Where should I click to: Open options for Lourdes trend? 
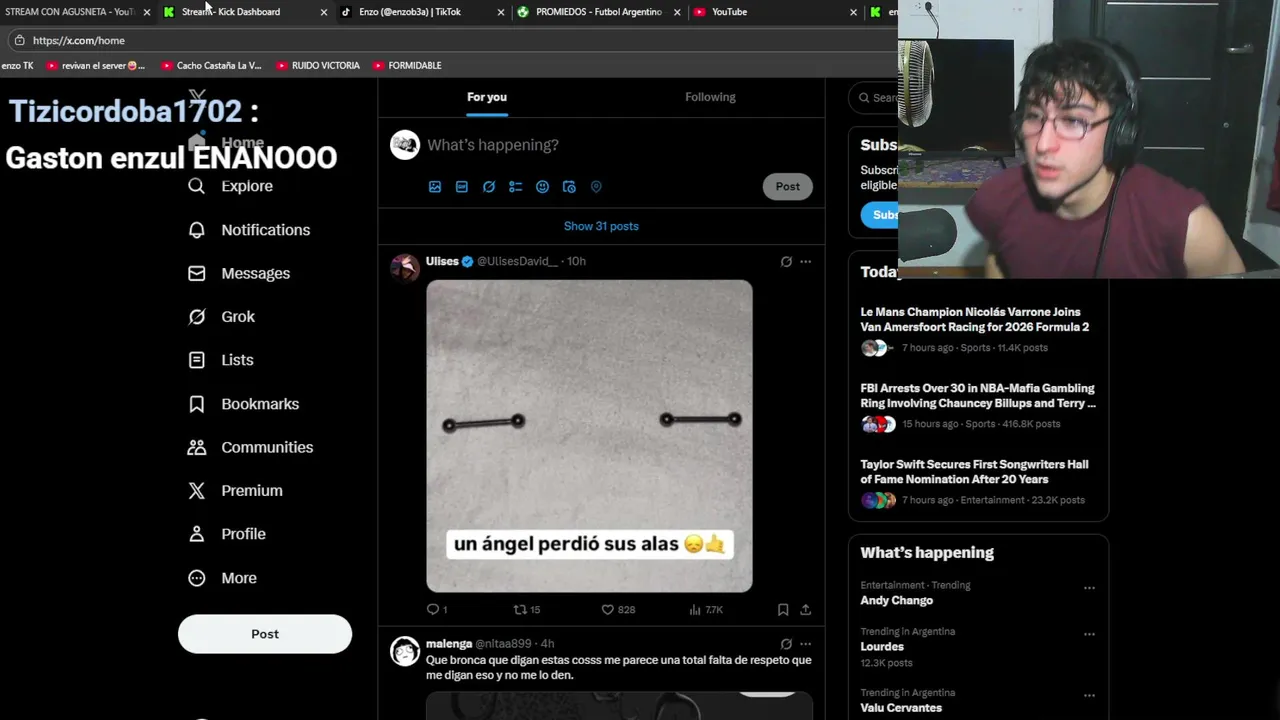[1089, 634]
